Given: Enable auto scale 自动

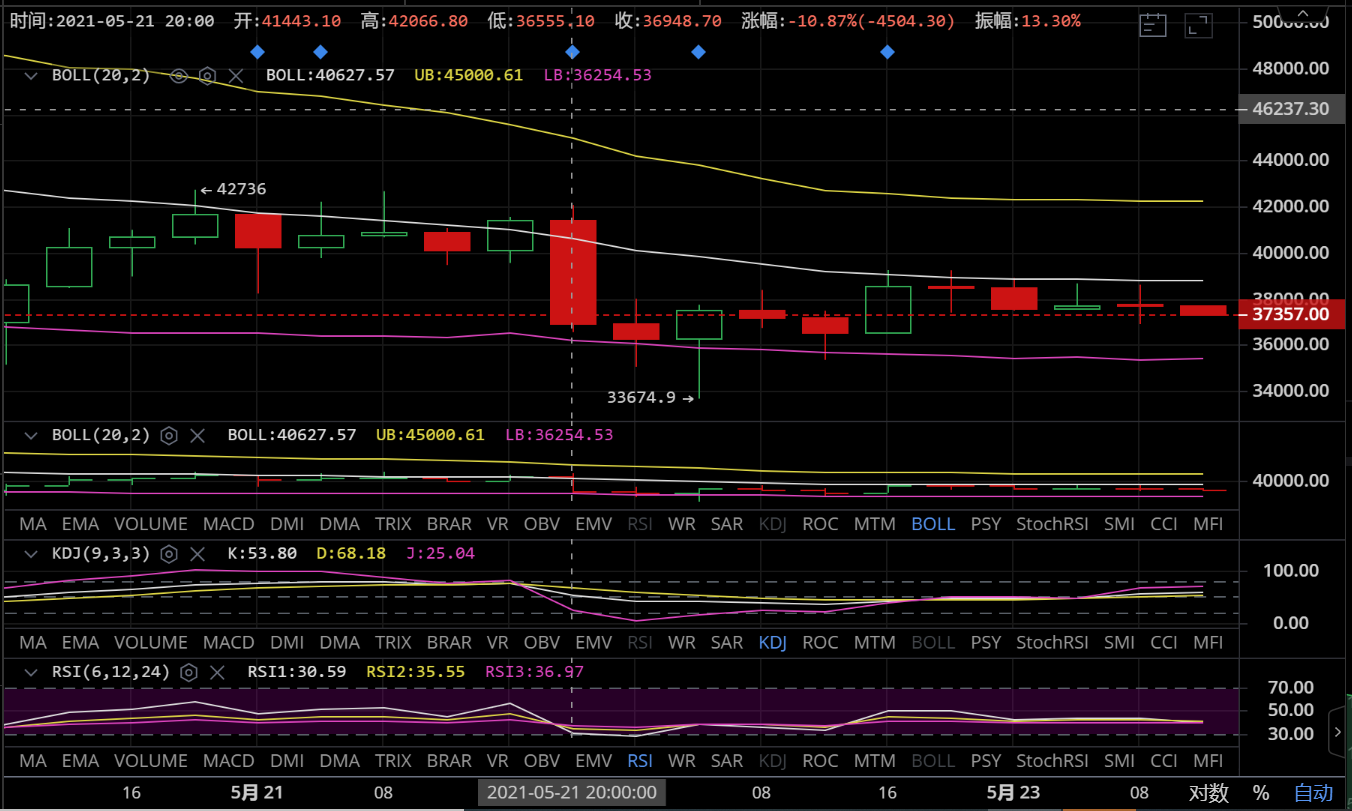Looking at the screenshot, I should pyautogui.click(x=1313, y=793).
